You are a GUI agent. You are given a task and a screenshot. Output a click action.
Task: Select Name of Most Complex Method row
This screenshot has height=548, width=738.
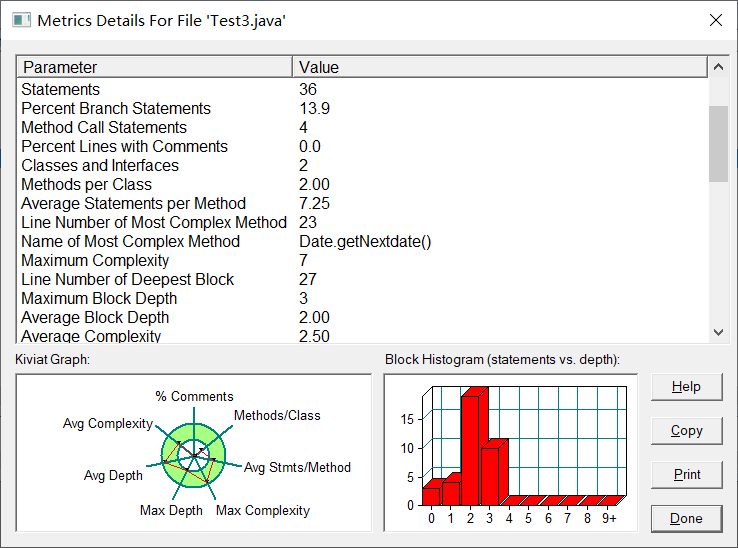click(x=362, y=242)
